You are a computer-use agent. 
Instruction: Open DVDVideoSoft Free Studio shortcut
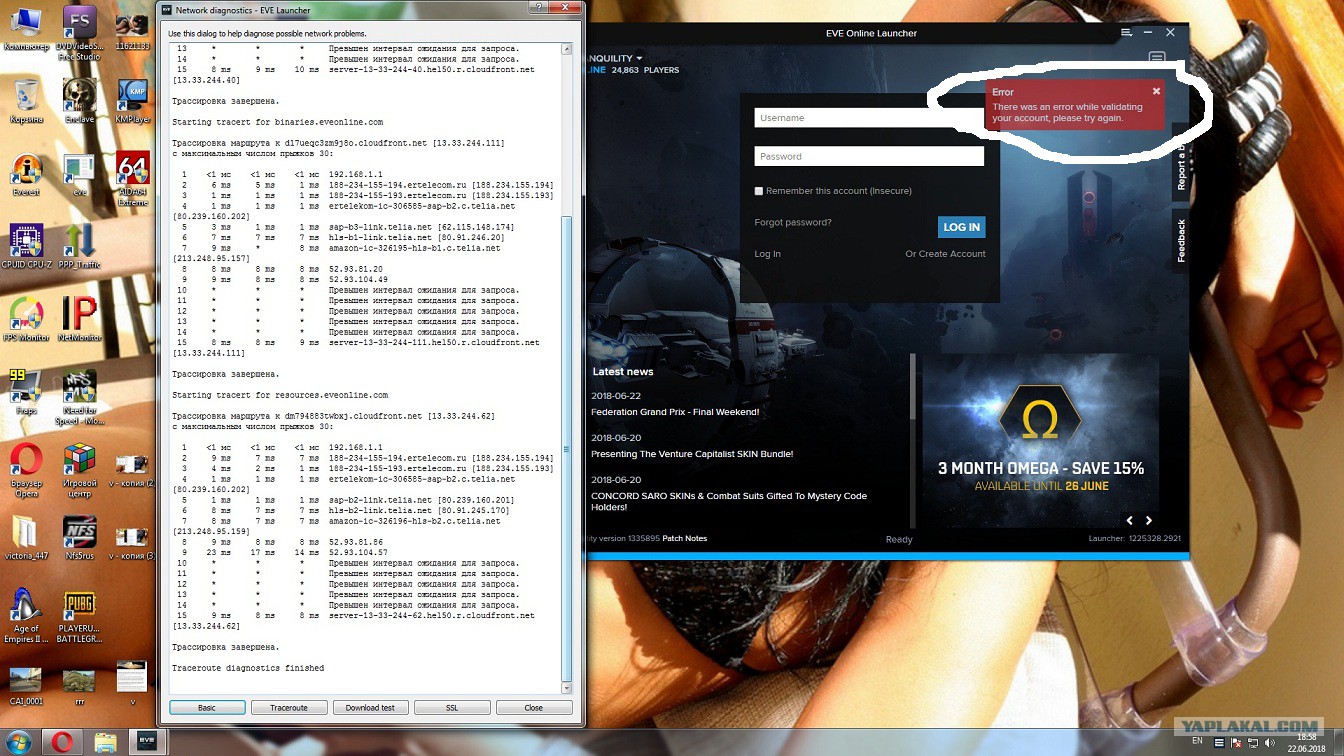click(79, 33)
